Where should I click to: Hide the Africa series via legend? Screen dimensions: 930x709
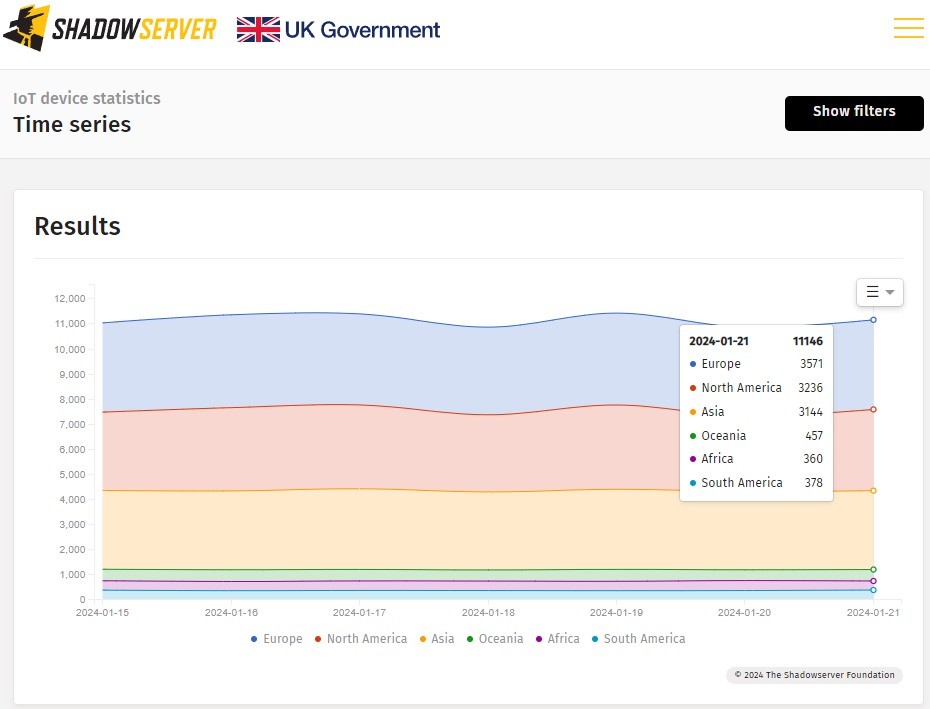(557, 639)
